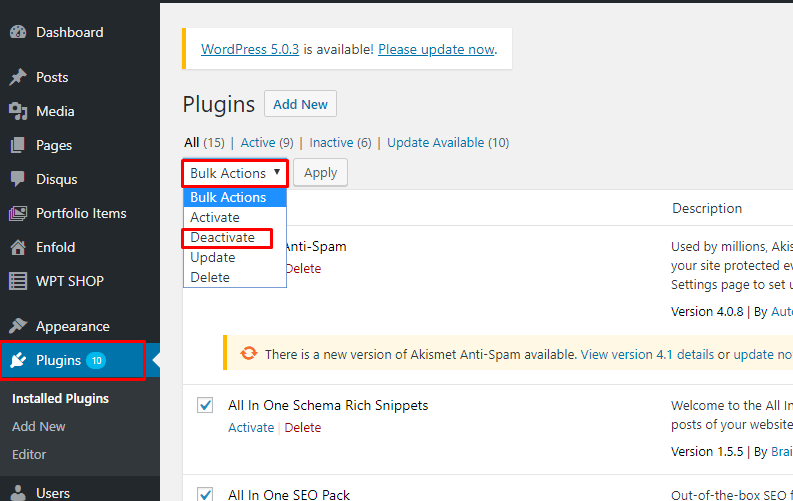
Task: Open View version 4.1 details link
Action: (x=647, y=354)
